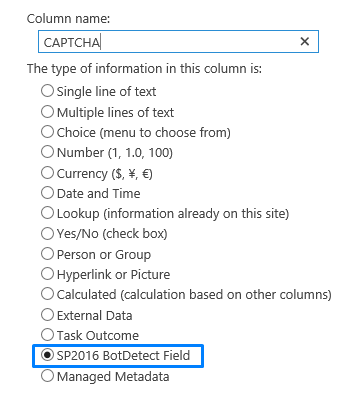Select Managed Metadata column type

coord(47,376)
